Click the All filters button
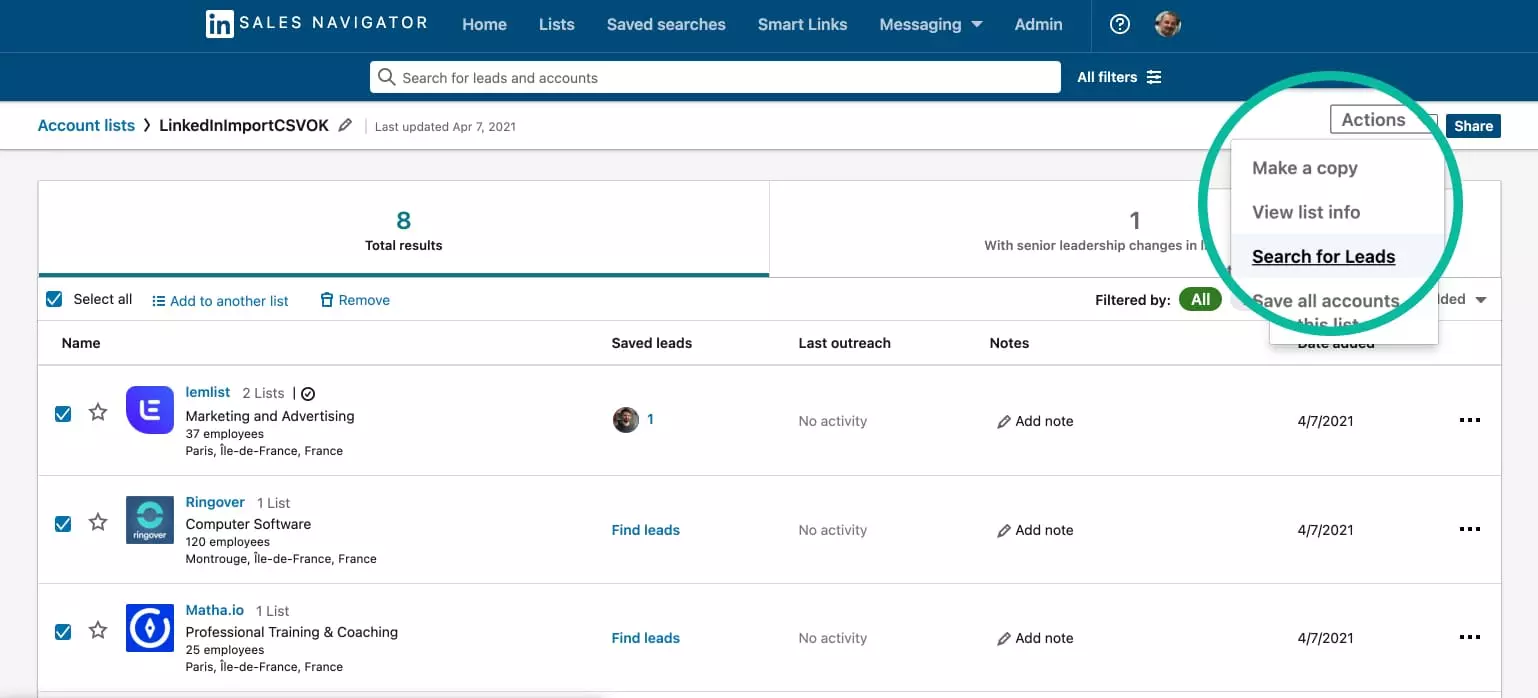The image size is (1538, 698). (x=1119, y=77)
